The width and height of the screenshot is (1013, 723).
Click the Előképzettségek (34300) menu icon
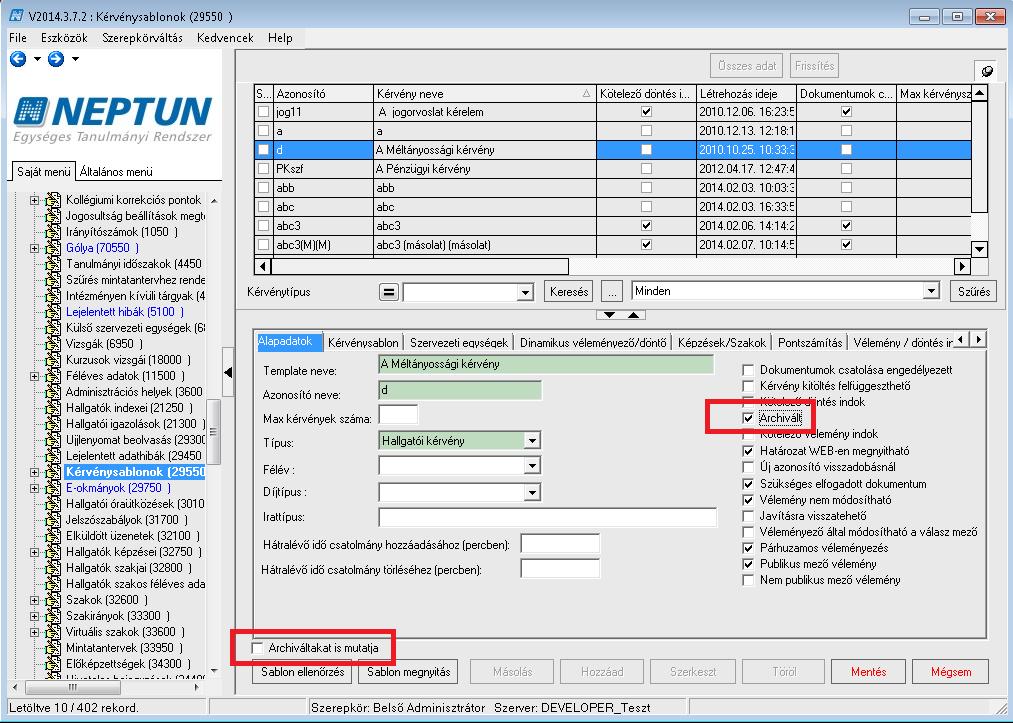tap(53, 664)
